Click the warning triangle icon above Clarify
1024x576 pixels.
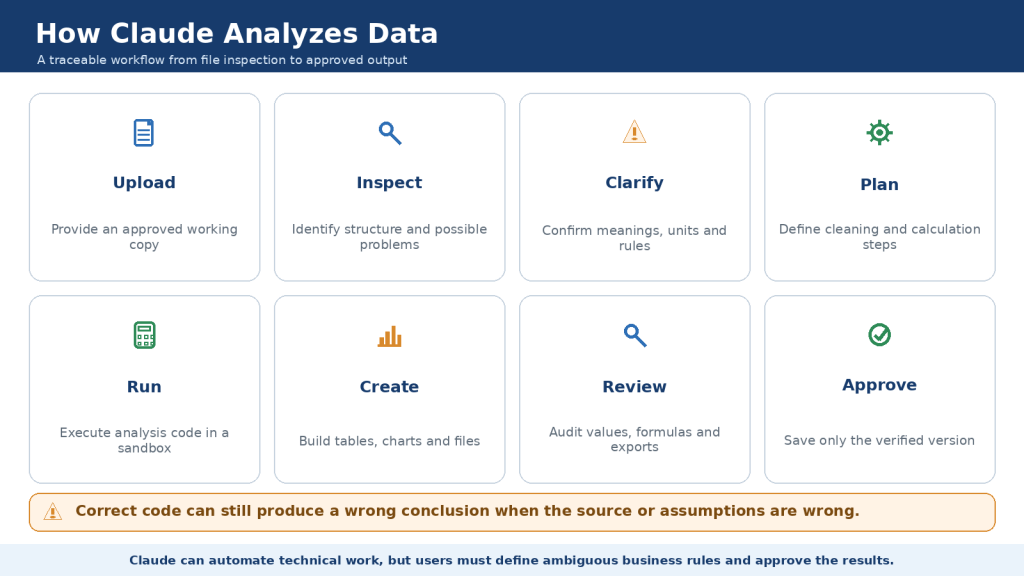(x=634, y=132)
